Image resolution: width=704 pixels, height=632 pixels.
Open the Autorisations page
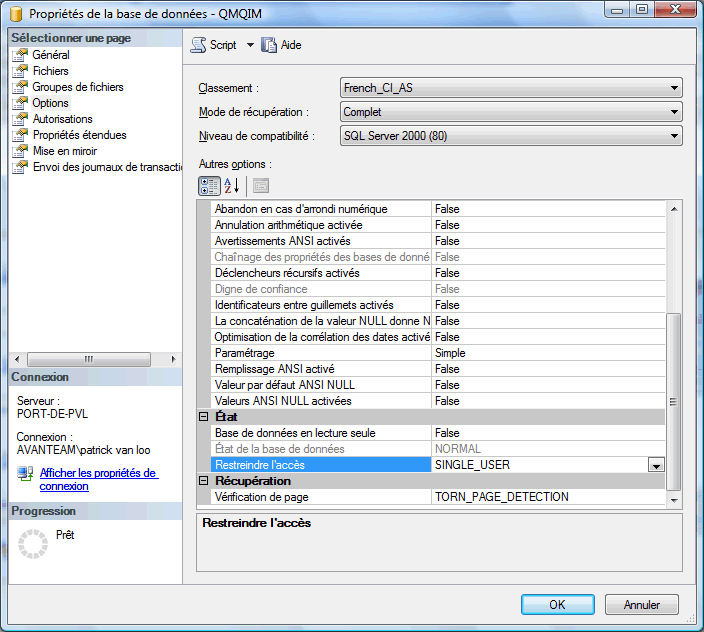coord(62,119)
